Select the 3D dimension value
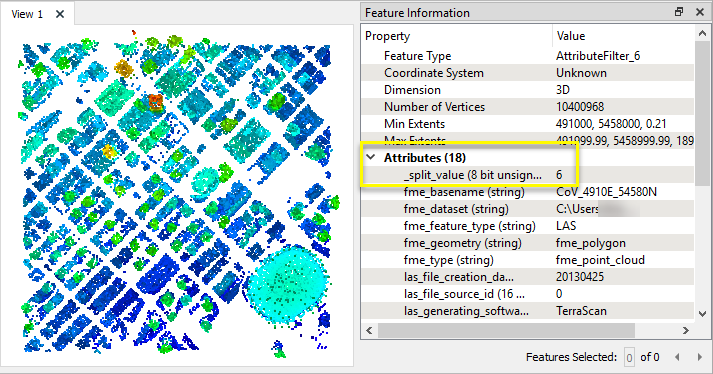Viewport: 713px width, 374px height. point(562,90)
